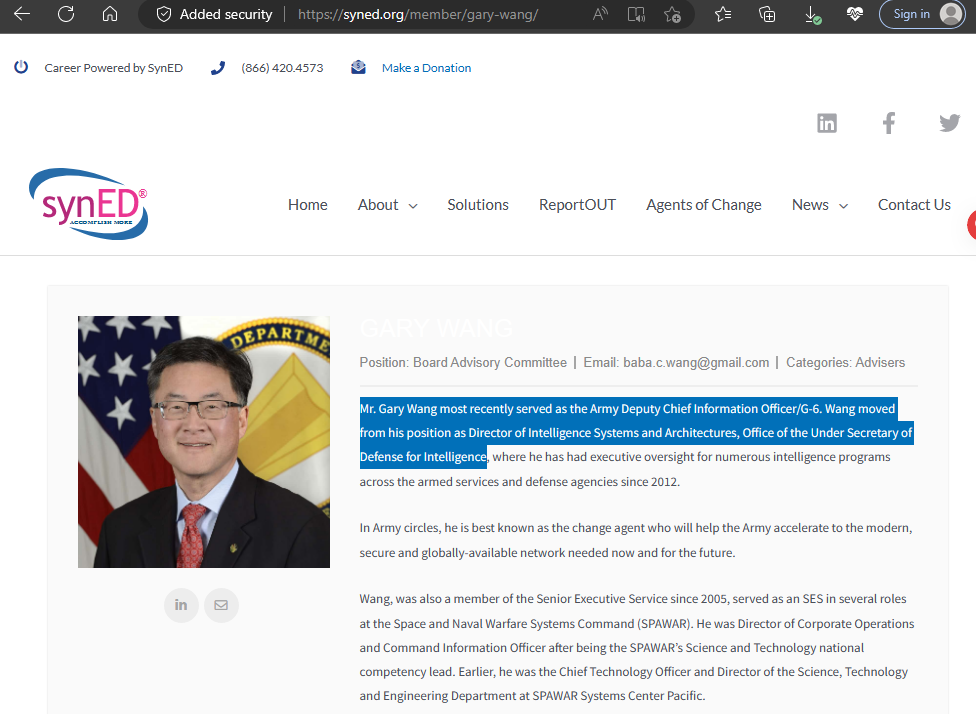Open the About menu label

378,205
